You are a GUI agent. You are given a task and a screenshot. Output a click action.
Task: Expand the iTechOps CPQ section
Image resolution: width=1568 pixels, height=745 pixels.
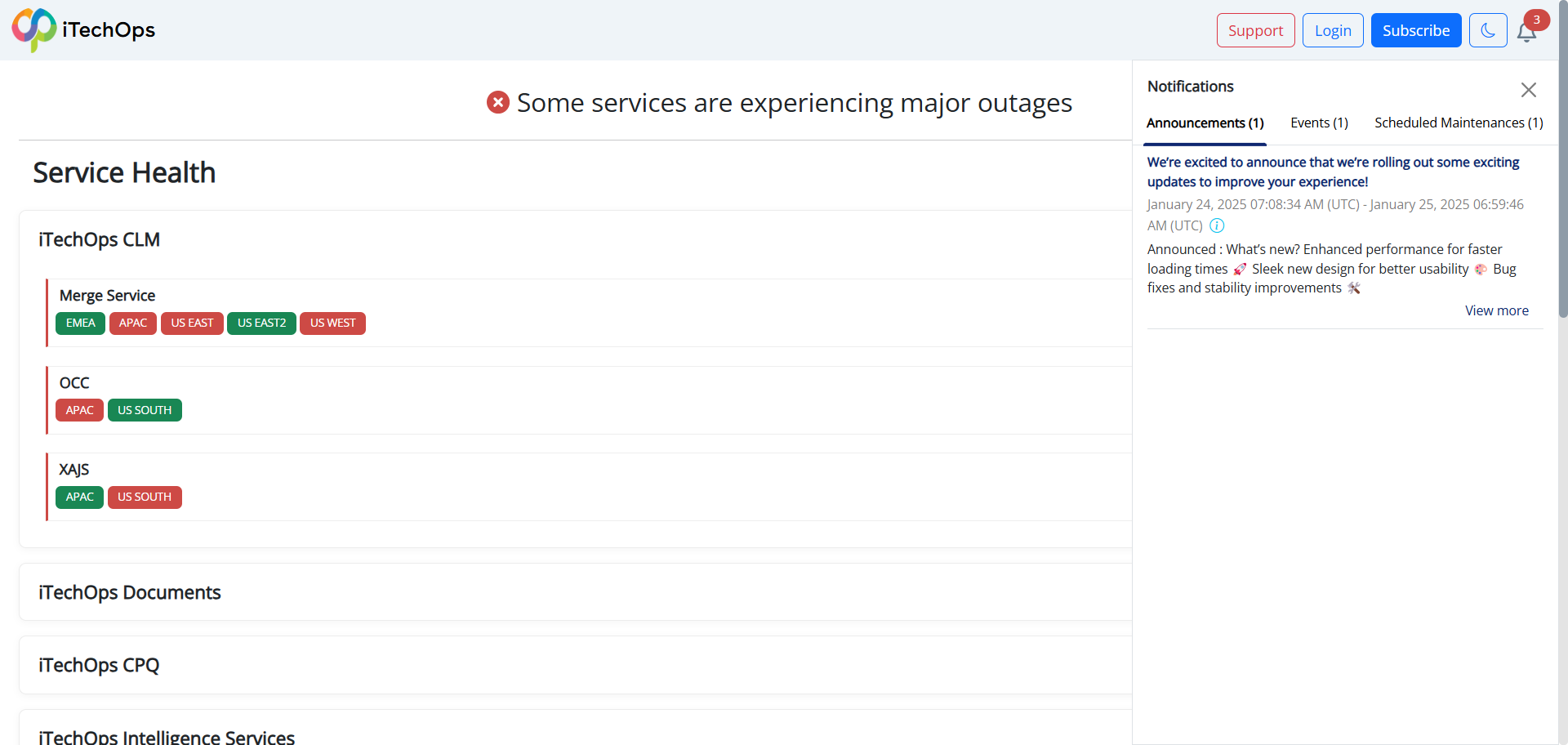point(99,665)
